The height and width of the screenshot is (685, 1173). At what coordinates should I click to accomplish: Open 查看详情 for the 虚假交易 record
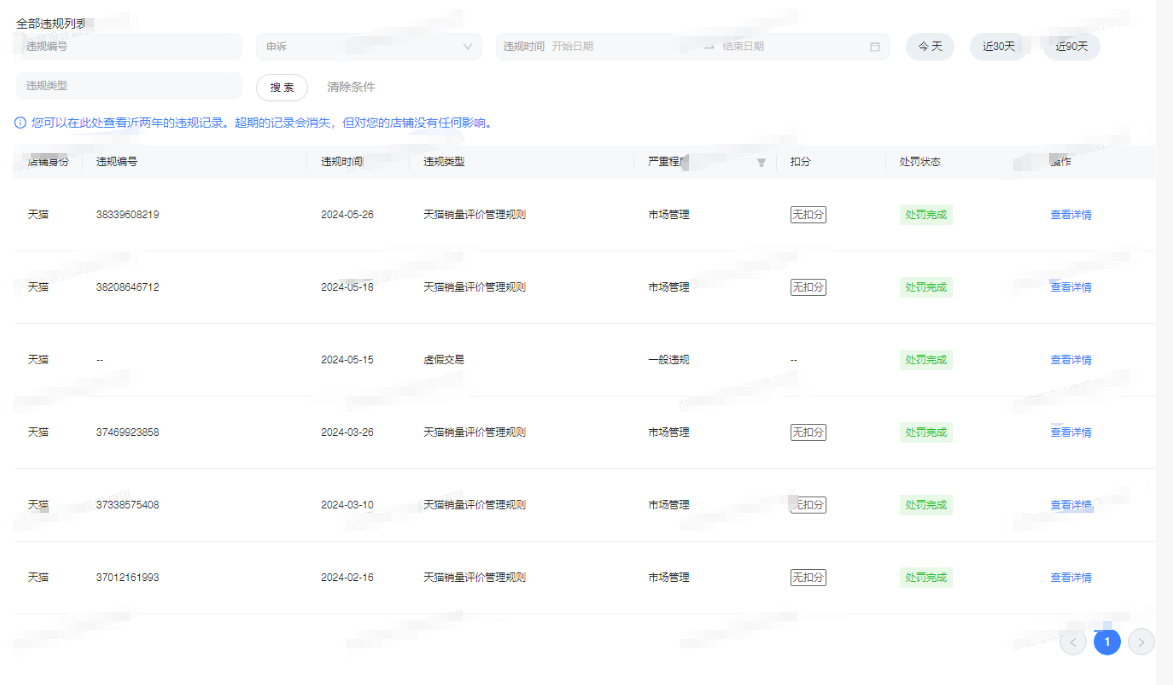tap(1070, 360)
